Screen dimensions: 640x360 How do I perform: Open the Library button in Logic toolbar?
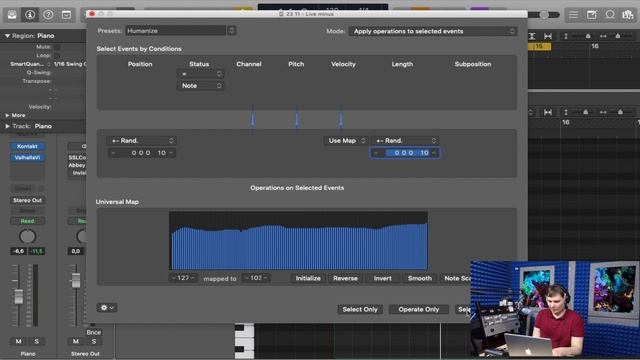point(12,15)
